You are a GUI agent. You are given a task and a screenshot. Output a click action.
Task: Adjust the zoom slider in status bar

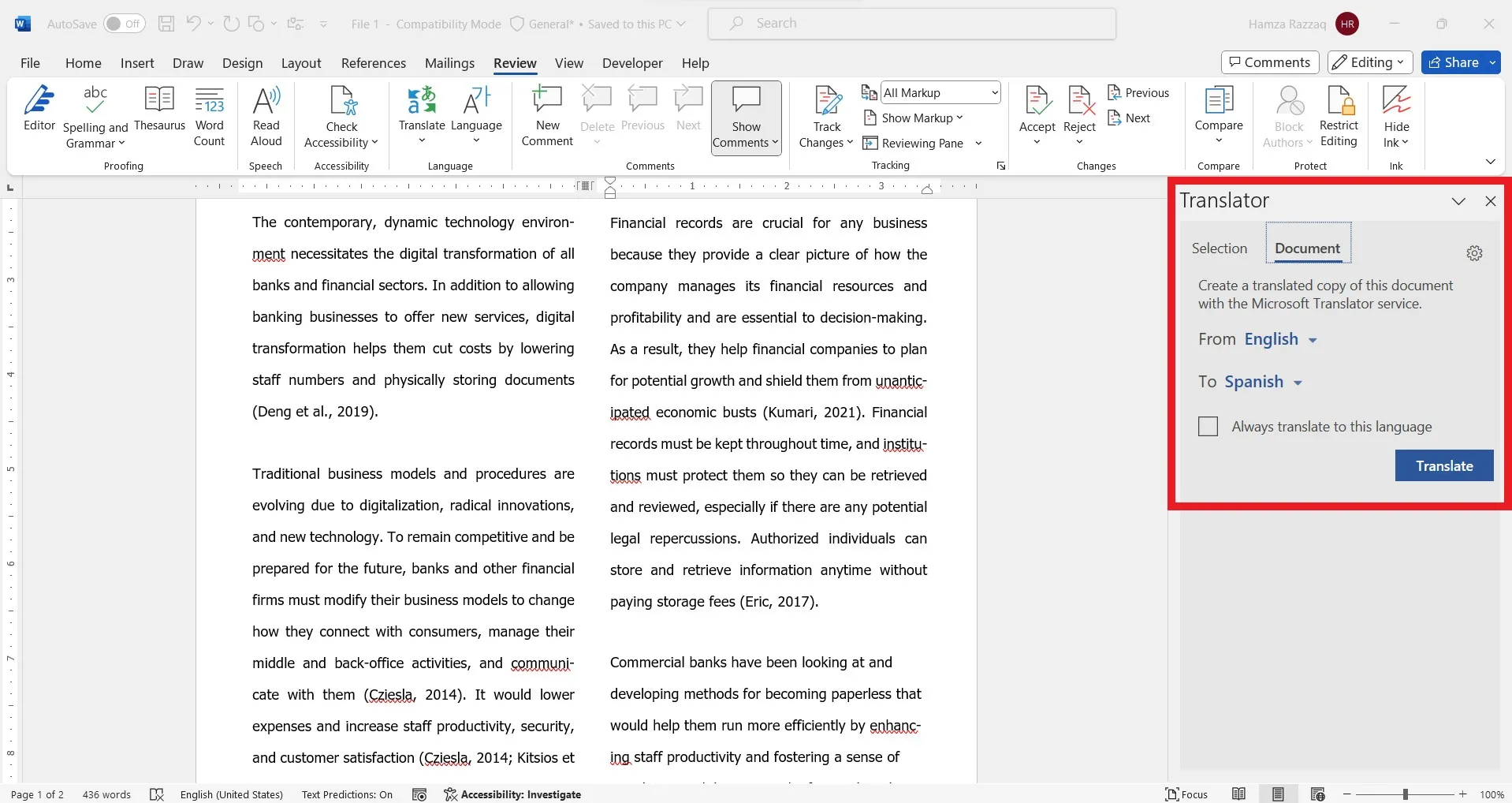1405,794
